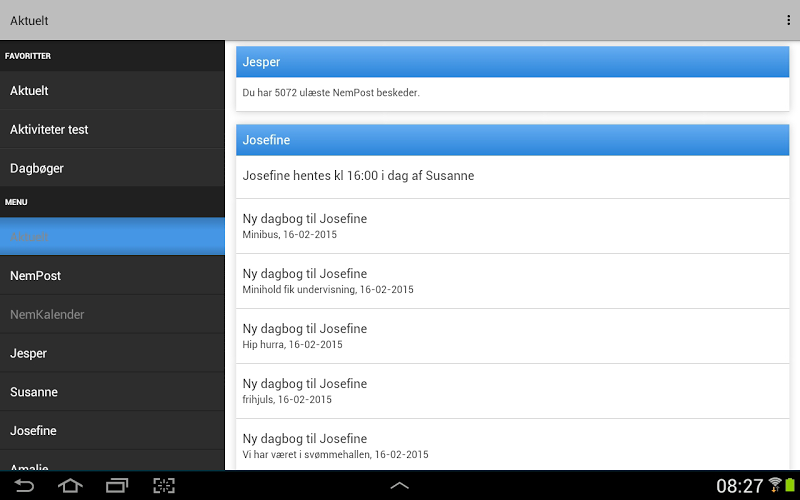Screen dimensions: 800x500
Task: Open Dagbøger favorite
Action: point(112,168)
